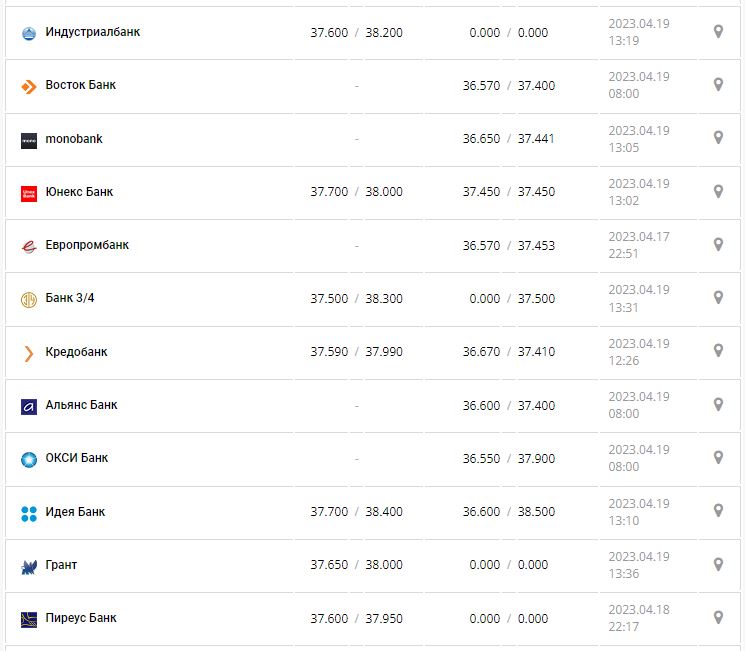Click monobank card rate 36.650 / 37.441
This screenshot has width=745, height=651.
click(x=508, y=139)
